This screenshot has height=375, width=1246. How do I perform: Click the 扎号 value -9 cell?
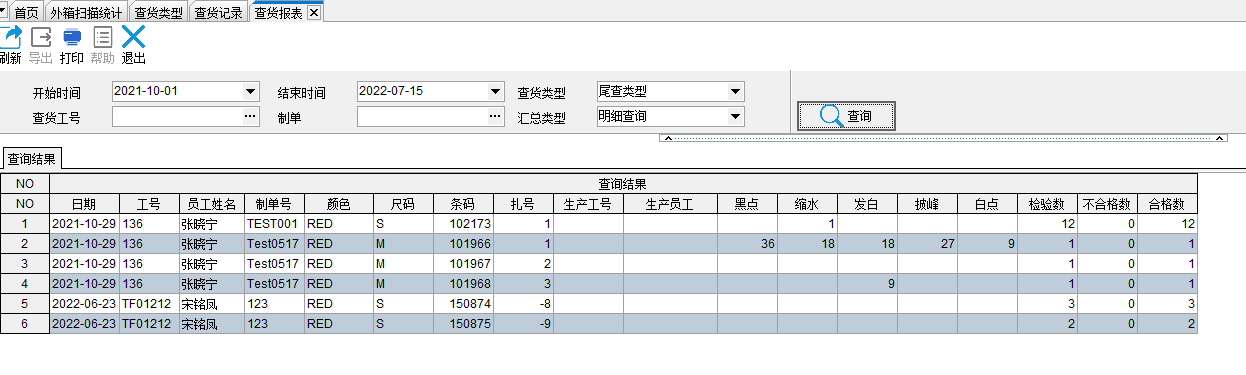click(523, 324)
